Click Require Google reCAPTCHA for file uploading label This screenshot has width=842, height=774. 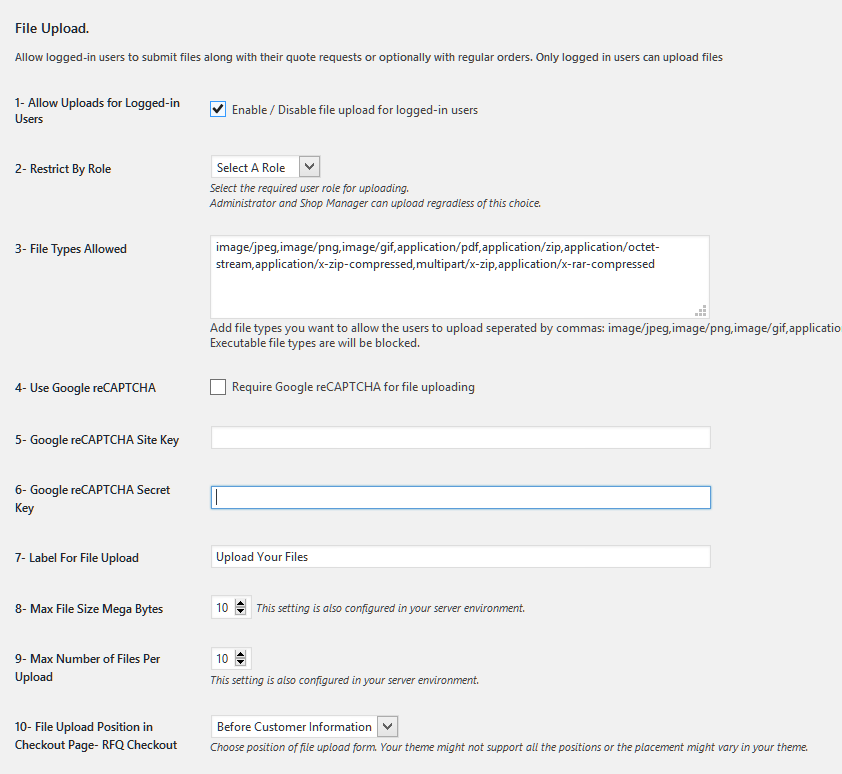[x=353, y=387]
